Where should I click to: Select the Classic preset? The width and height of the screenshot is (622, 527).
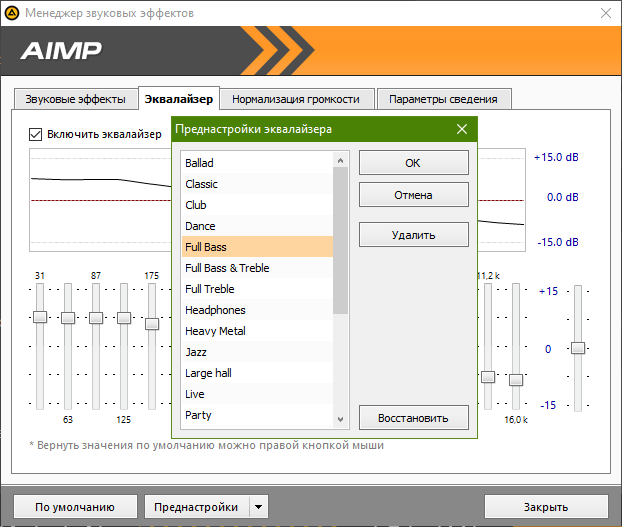257,184
